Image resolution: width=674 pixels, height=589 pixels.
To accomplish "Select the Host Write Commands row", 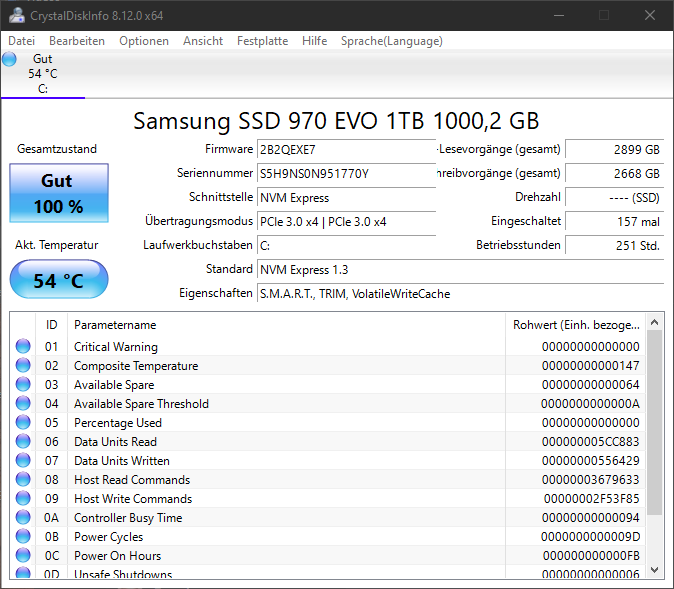I will tap(328, 498).
